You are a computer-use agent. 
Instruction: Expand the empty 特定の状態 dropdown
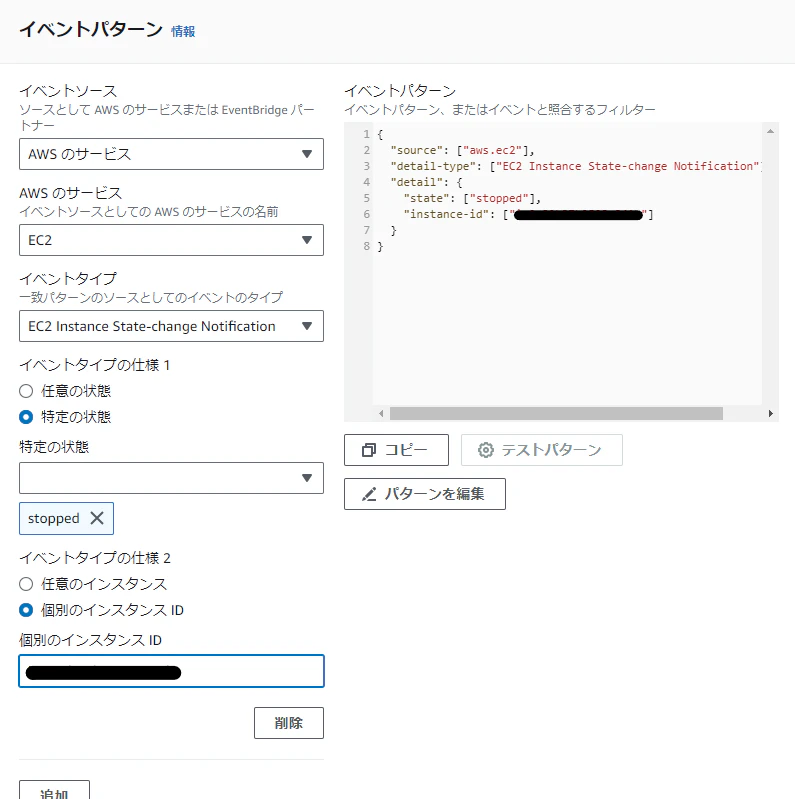tap(171, 478)
